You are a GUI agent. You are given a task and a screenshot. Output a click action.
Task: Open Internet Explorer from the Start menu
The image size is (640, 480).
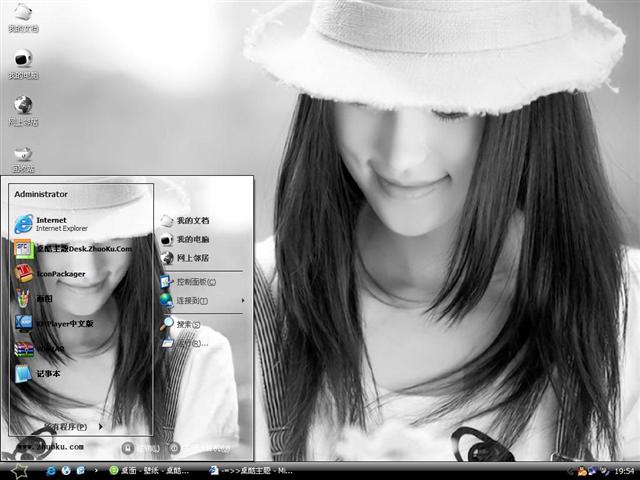pos(60,223)
